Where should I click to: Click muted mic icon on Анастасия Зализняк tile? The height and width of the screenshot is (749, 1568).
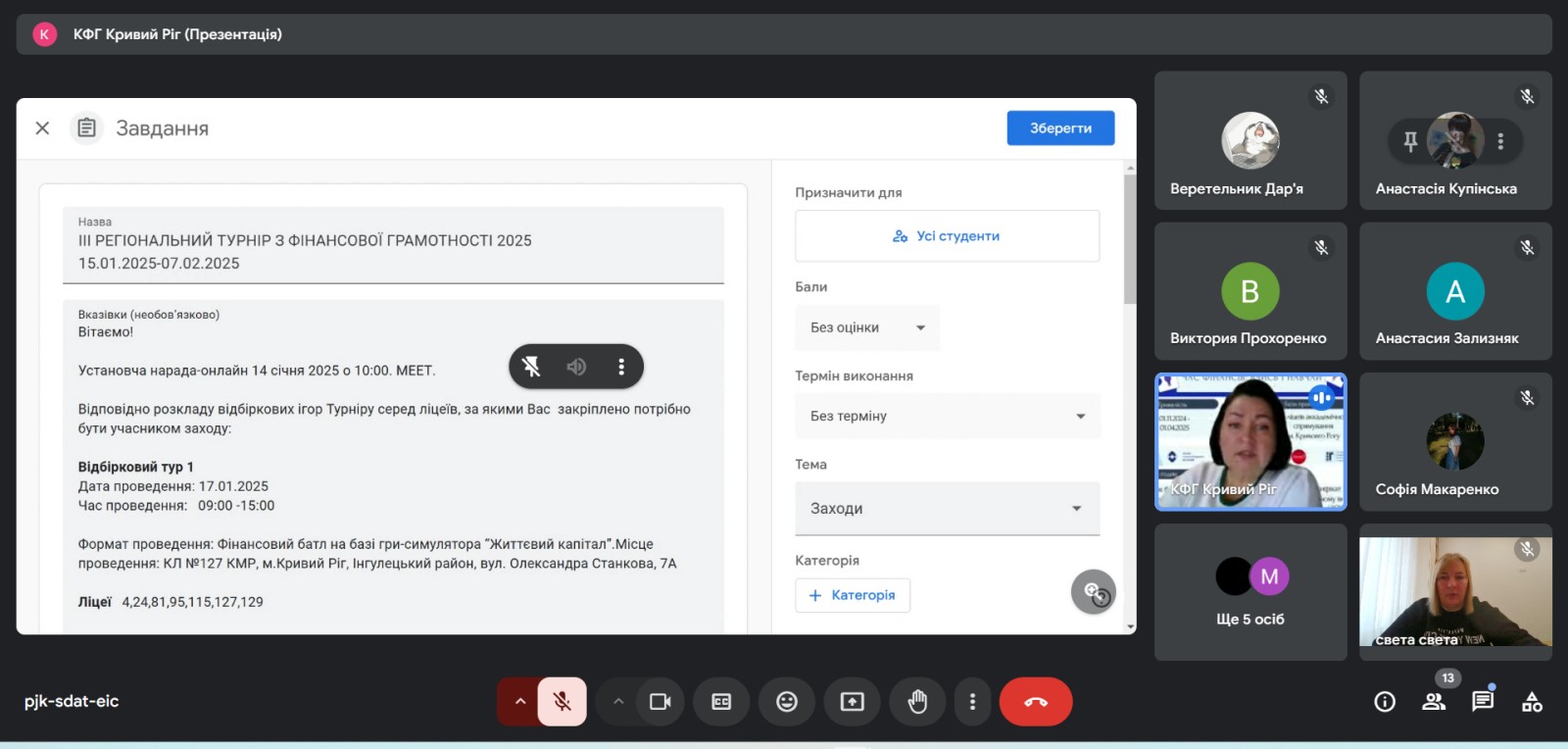1527,247
